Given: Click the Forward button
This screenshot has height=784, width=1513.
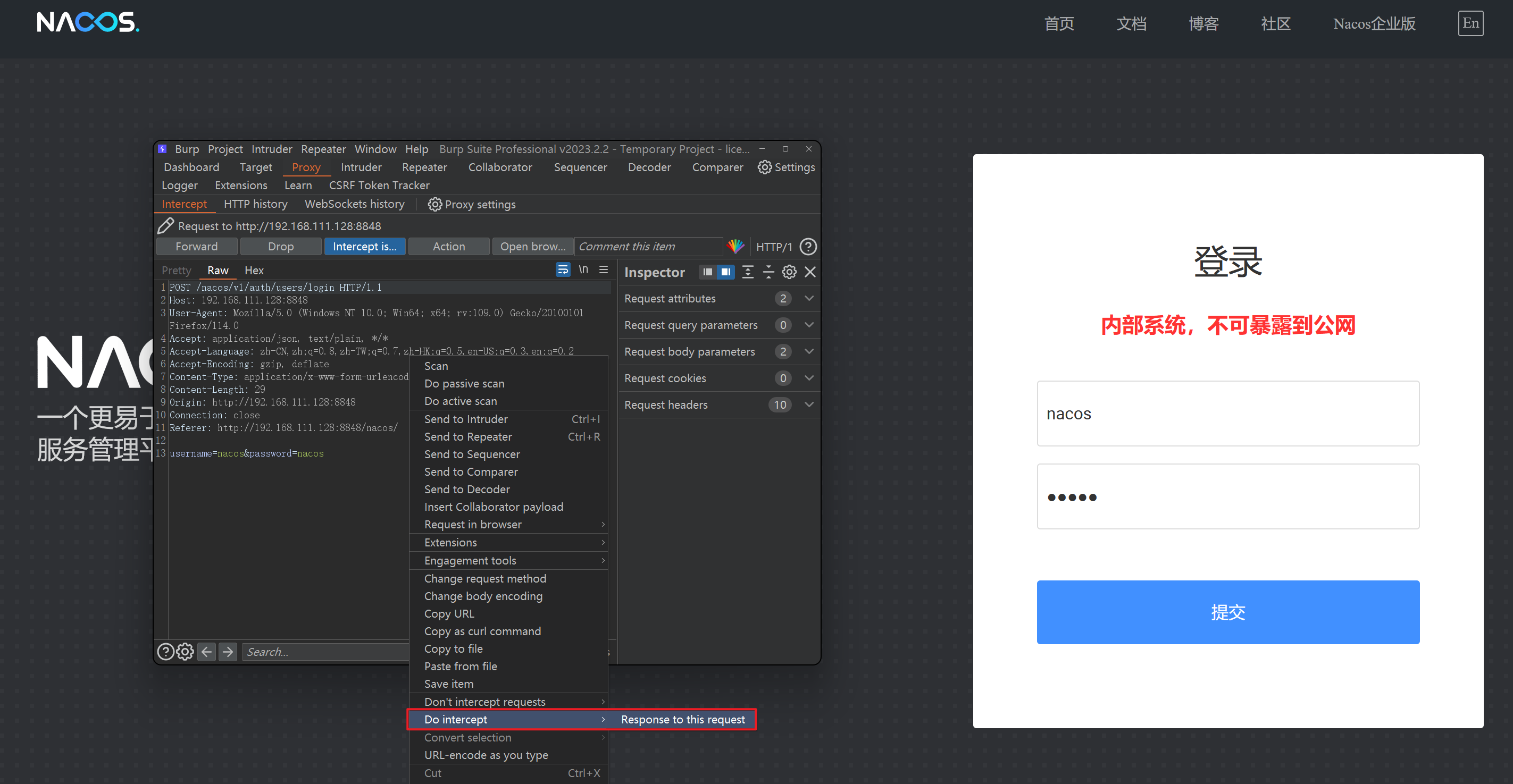Looking at the screenshot, I should 196,247.
